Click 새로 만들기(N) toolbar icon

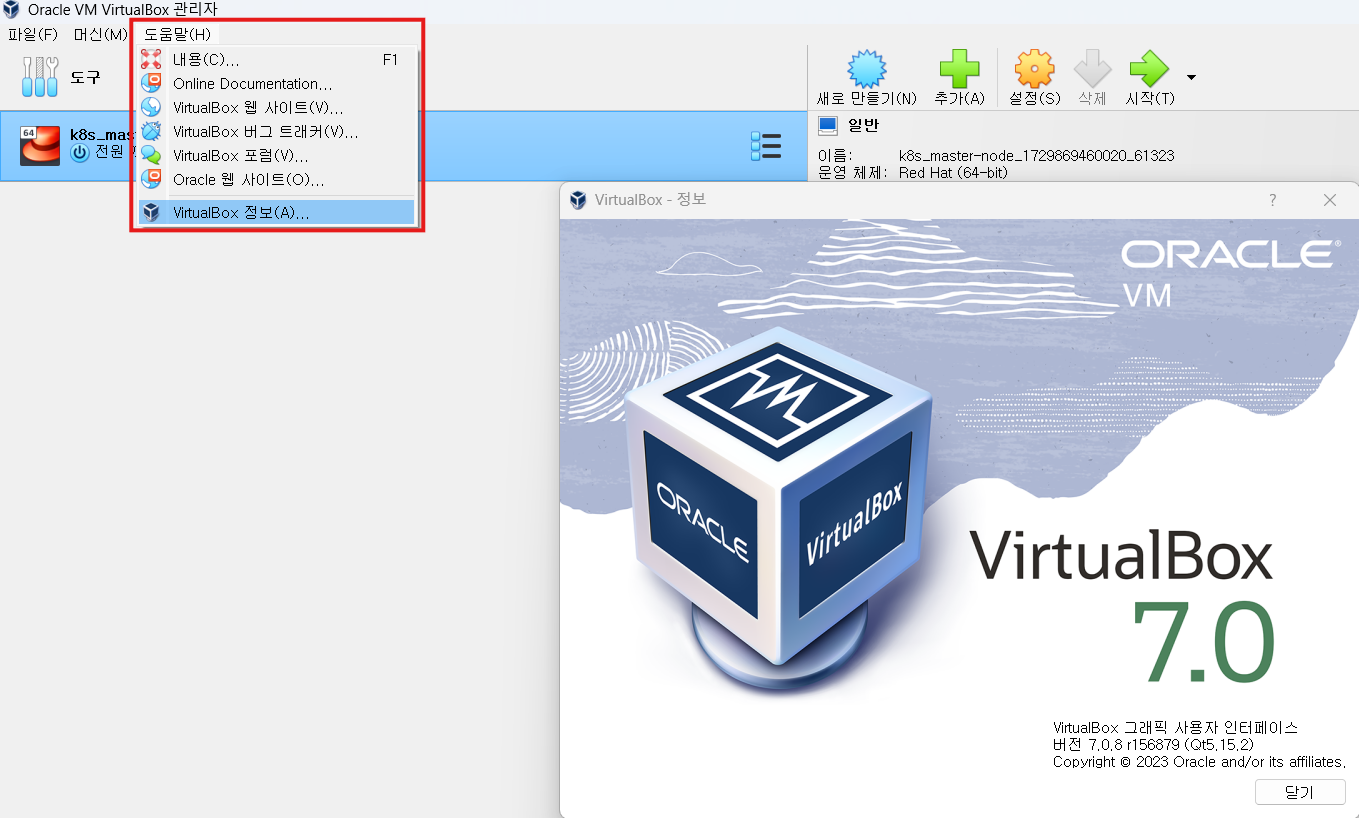[x=866, y=70]
